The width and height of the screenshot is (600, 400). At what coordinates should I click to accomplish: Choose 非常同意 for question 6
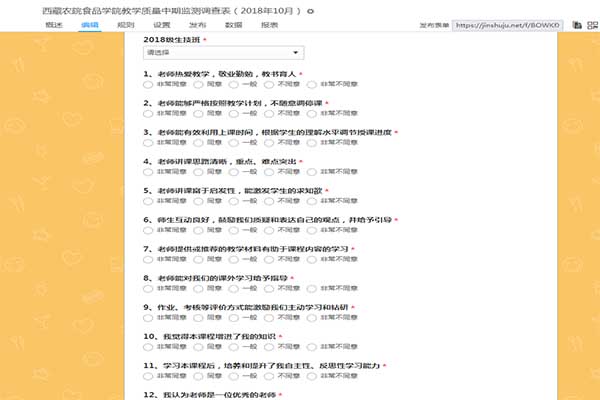click(149, 230)
